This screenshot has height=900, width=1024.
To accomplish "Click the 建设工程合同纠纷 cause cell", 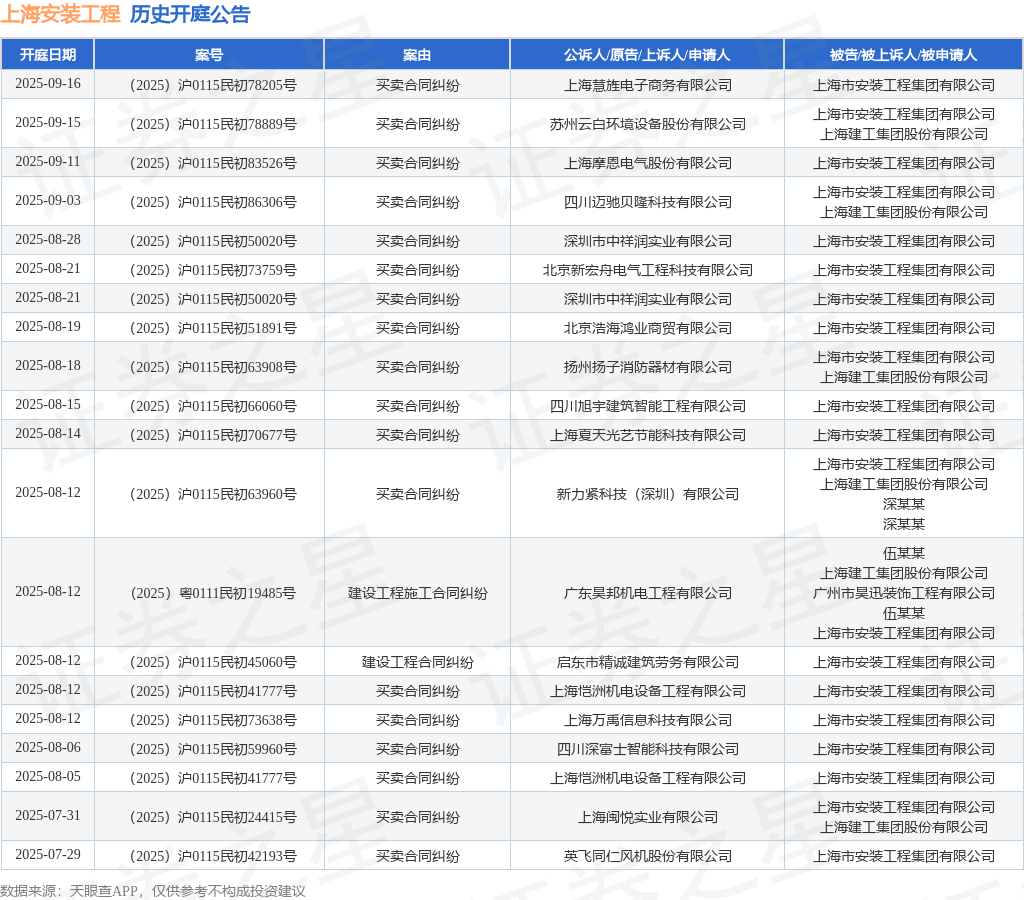I will tap(417, 662).
